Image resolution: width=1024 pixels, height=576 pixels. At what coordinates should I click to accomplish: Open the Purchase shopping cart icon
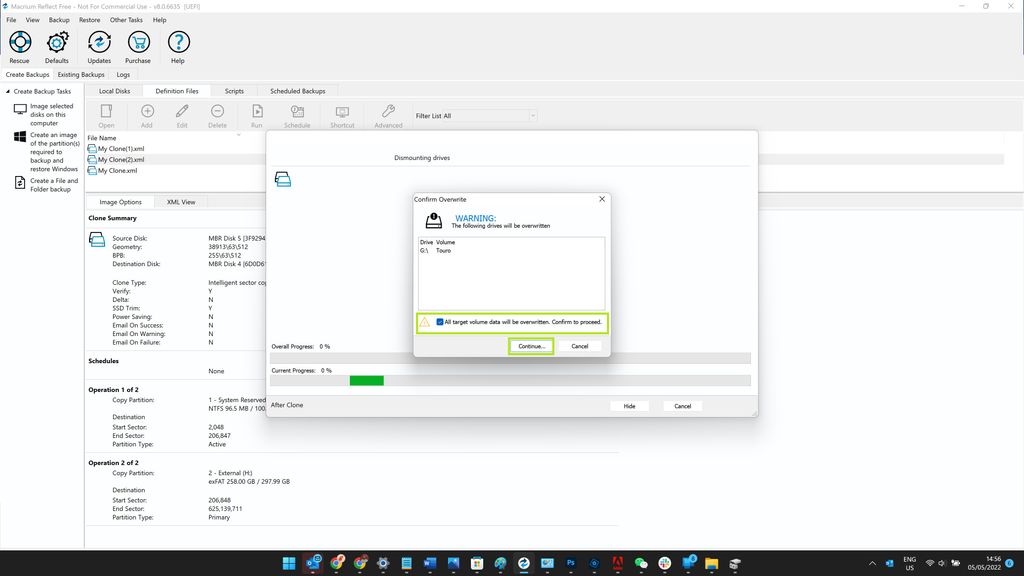[138, 45]
